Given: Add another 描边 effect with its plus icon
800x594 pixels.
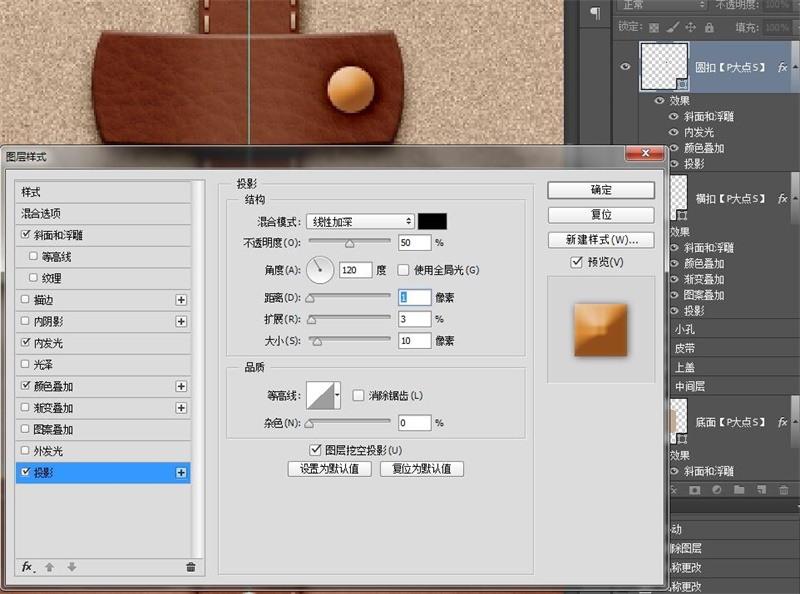Looking at the screenshot, I should coord(181,300).
